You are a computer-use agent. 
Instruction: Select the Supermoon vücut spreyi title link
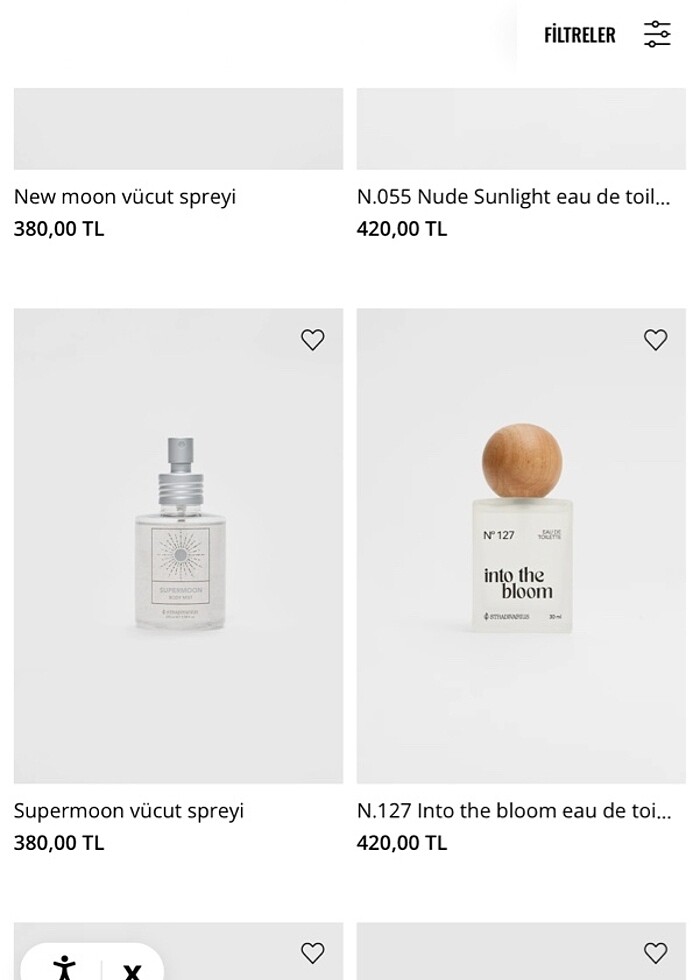point(129,811)
